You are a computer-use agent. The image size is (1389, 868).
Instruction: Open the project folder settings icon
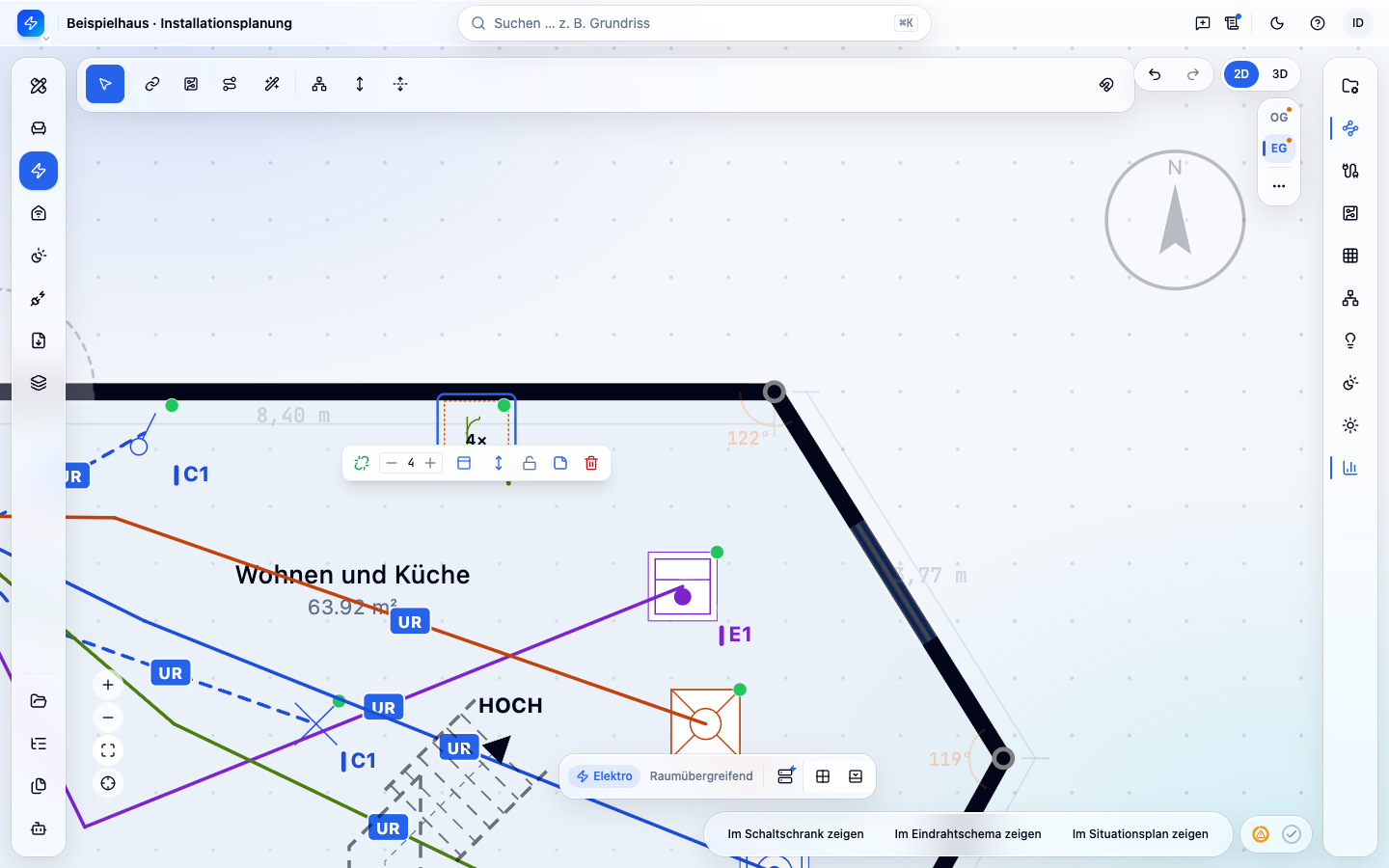click(x=1350, y=86)
